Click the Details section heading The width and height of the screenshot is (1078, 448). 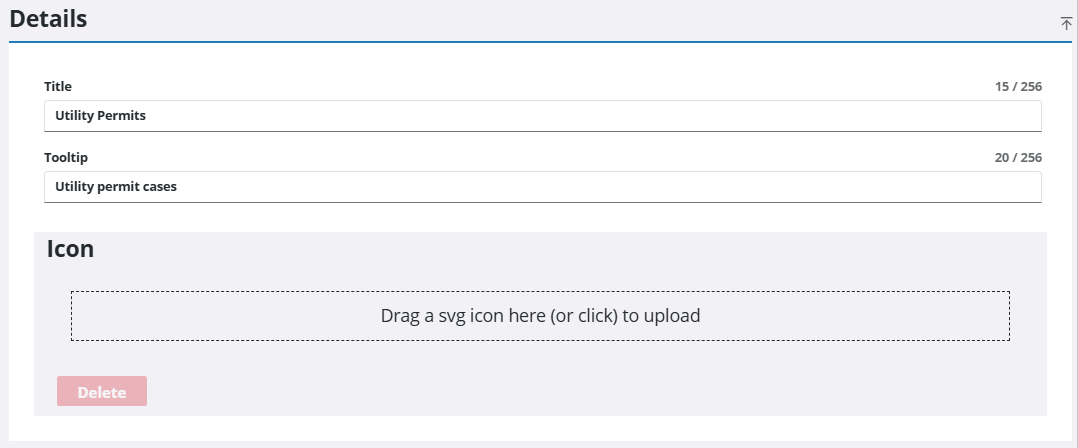pyautogui.click(x=48, y=19)
